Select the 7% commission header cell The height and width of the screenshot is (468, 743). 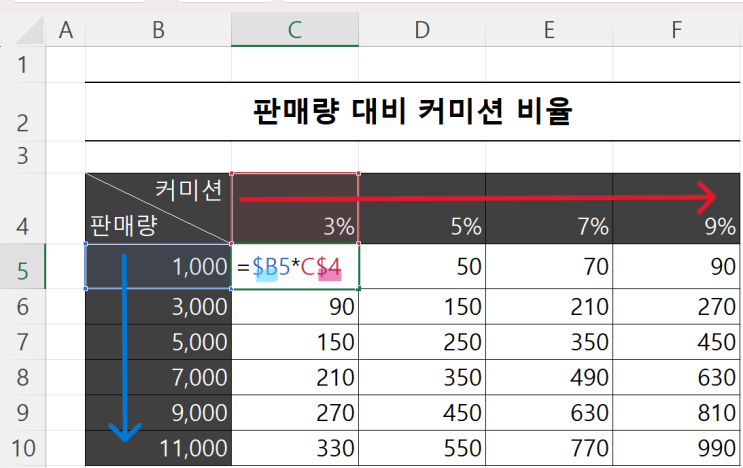click(x=549, y=208)
